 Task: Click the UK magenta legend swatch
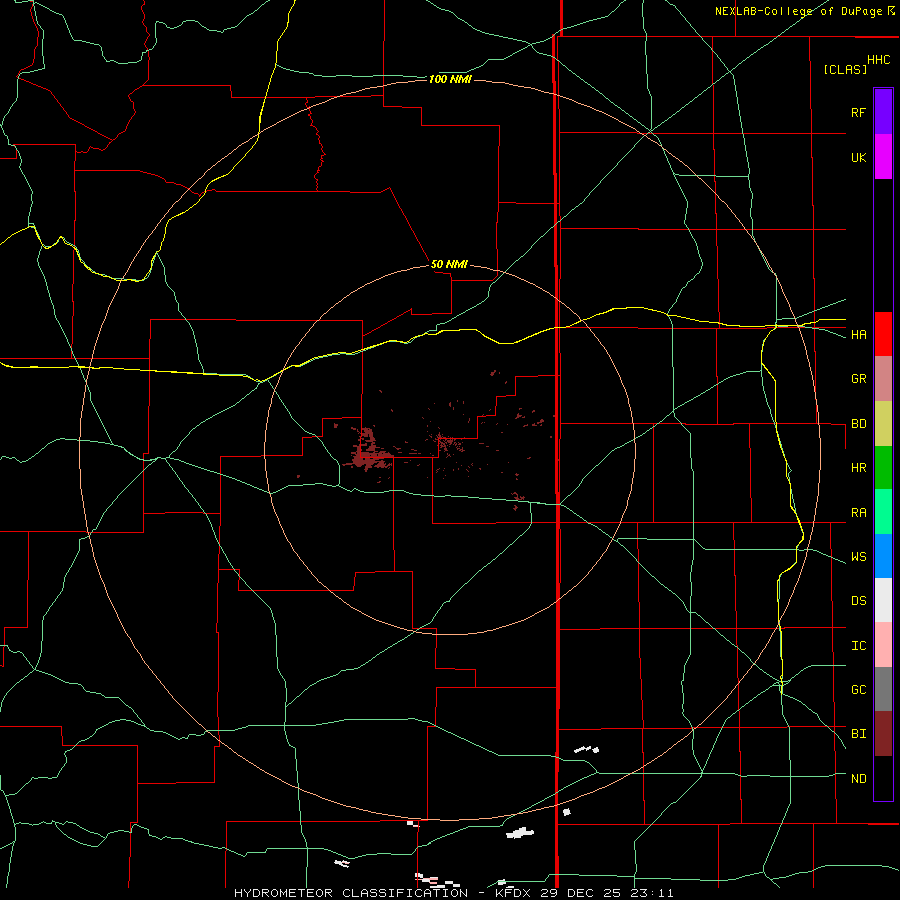coord(883,157)
